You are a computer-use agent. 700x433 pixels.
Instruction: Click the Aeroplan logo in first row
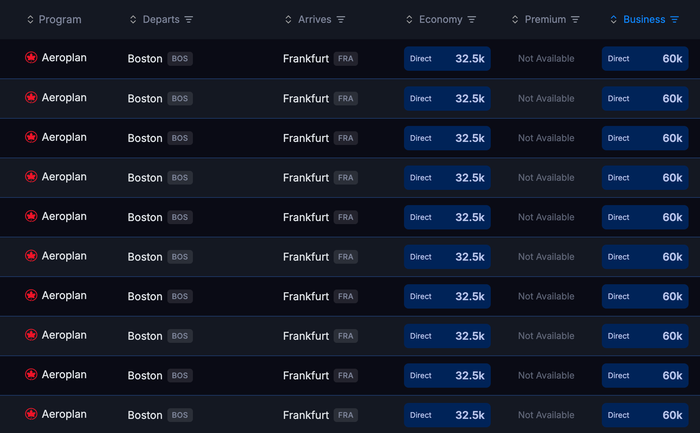coord(31,58)
